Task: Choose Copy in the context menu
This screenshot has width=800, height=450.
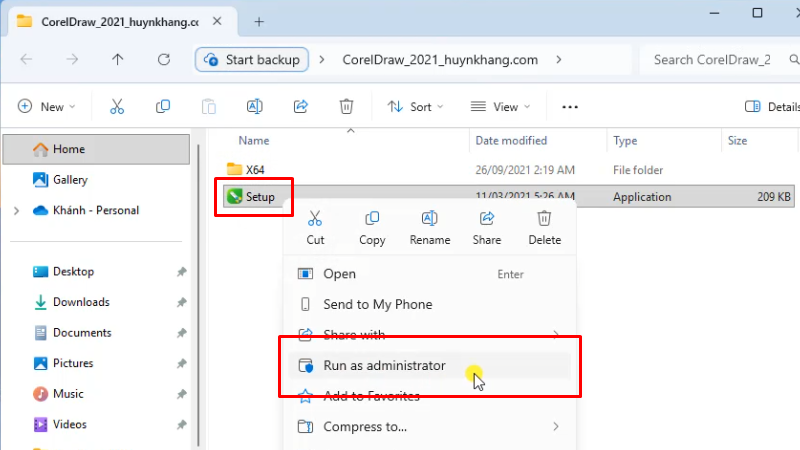Action: pos(372,228)
